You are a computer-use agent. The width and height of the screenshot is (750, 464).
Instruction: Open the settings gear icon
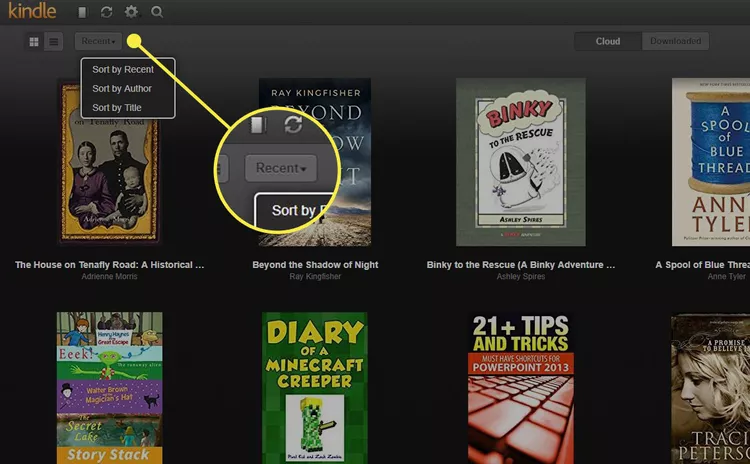click(x=131, y=12)
